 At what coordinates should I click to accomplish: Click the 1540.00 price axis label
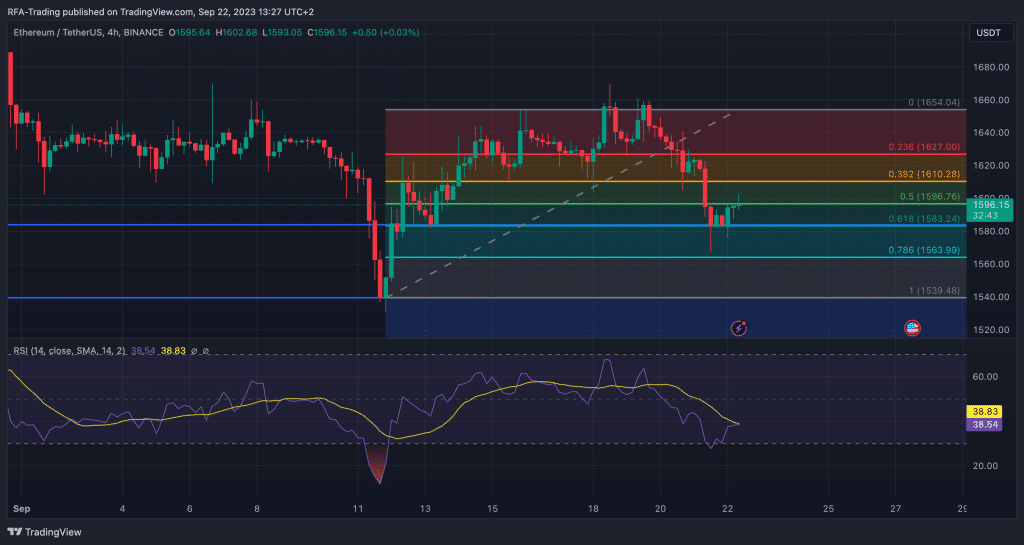click(x=991, y=296)
